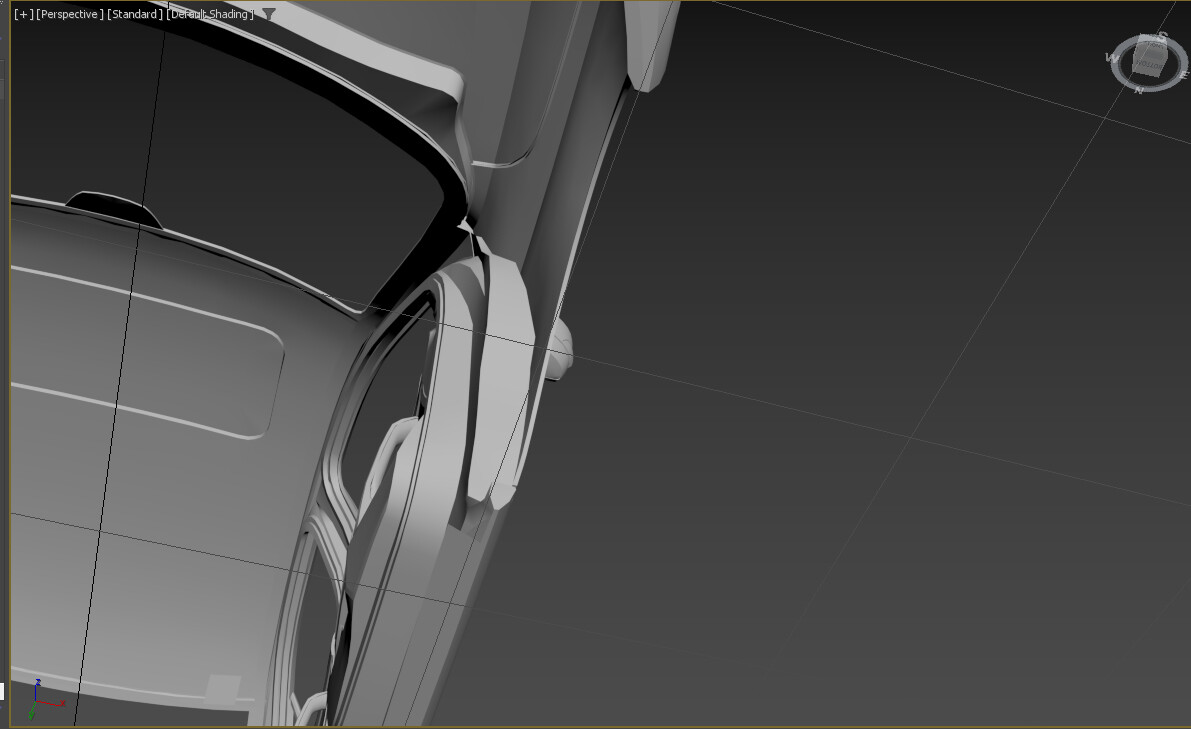1191x729 pixels.
Task: Select the sunroof panel on the roof
Action: tap(144, 353)
